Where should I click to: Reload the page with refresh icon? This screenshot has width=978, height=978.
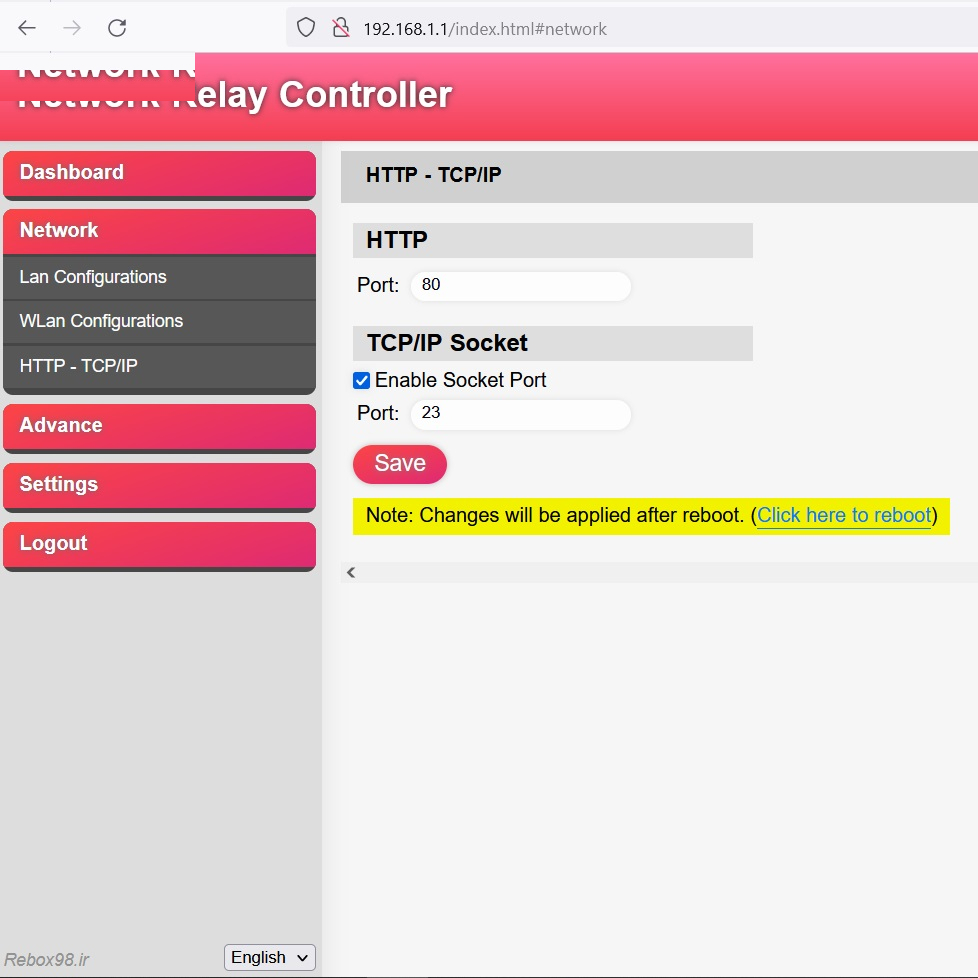pyautogui.click(x=117, y=28)
